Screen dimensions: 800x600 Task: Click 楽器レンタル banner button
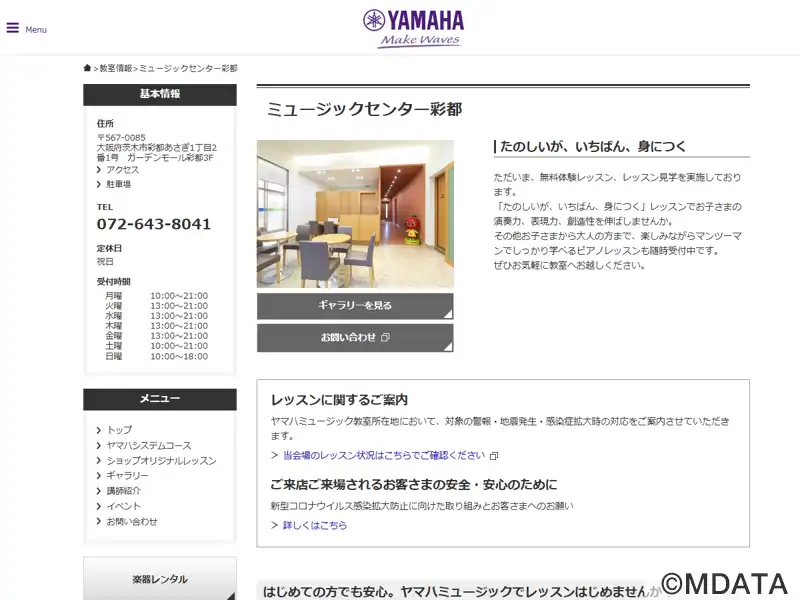point(160,579)
